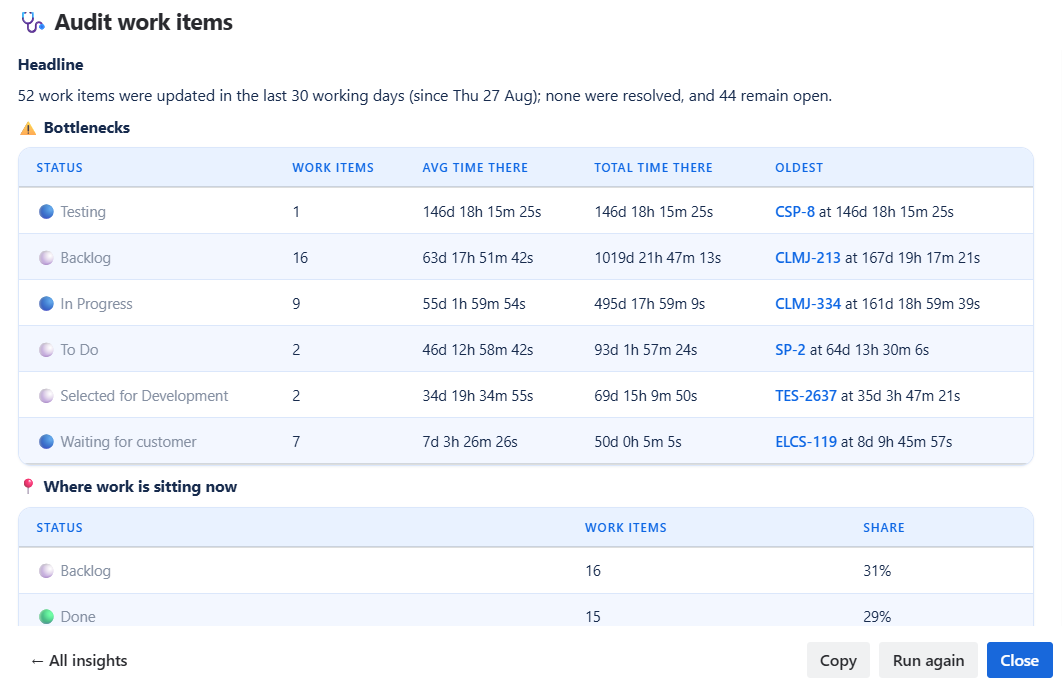Open the CLMJ-334 work item link
Viewport: 1062px width, 685px height.
tap(807, 304)
